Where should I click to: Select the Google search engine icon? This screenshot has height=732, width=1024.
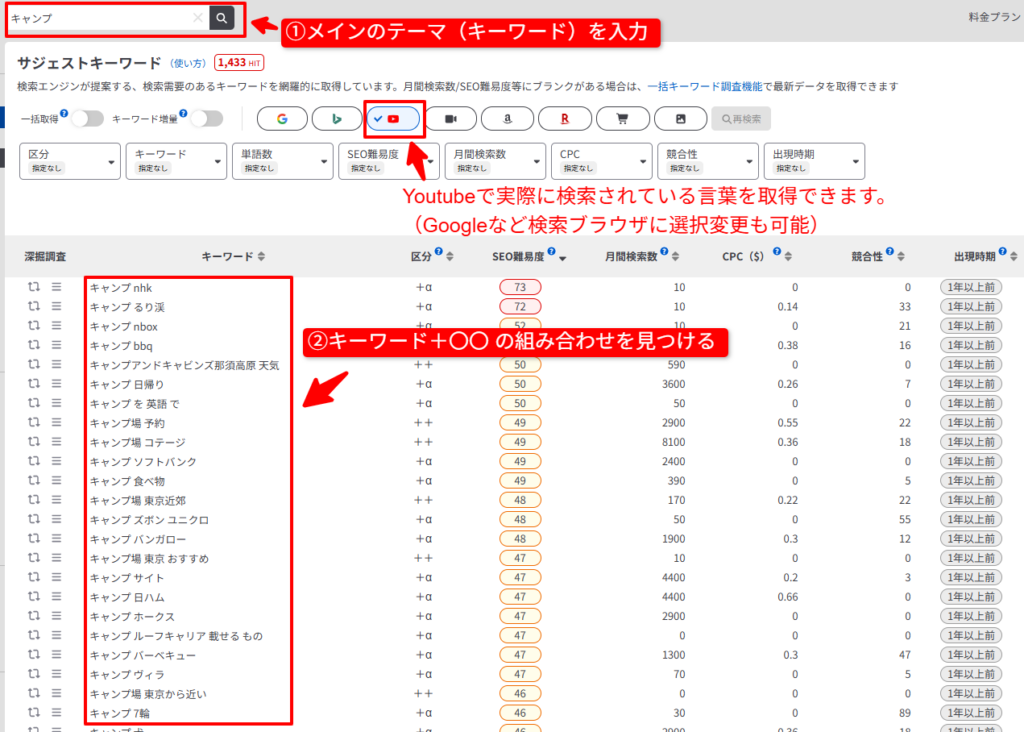click(282, 119)
